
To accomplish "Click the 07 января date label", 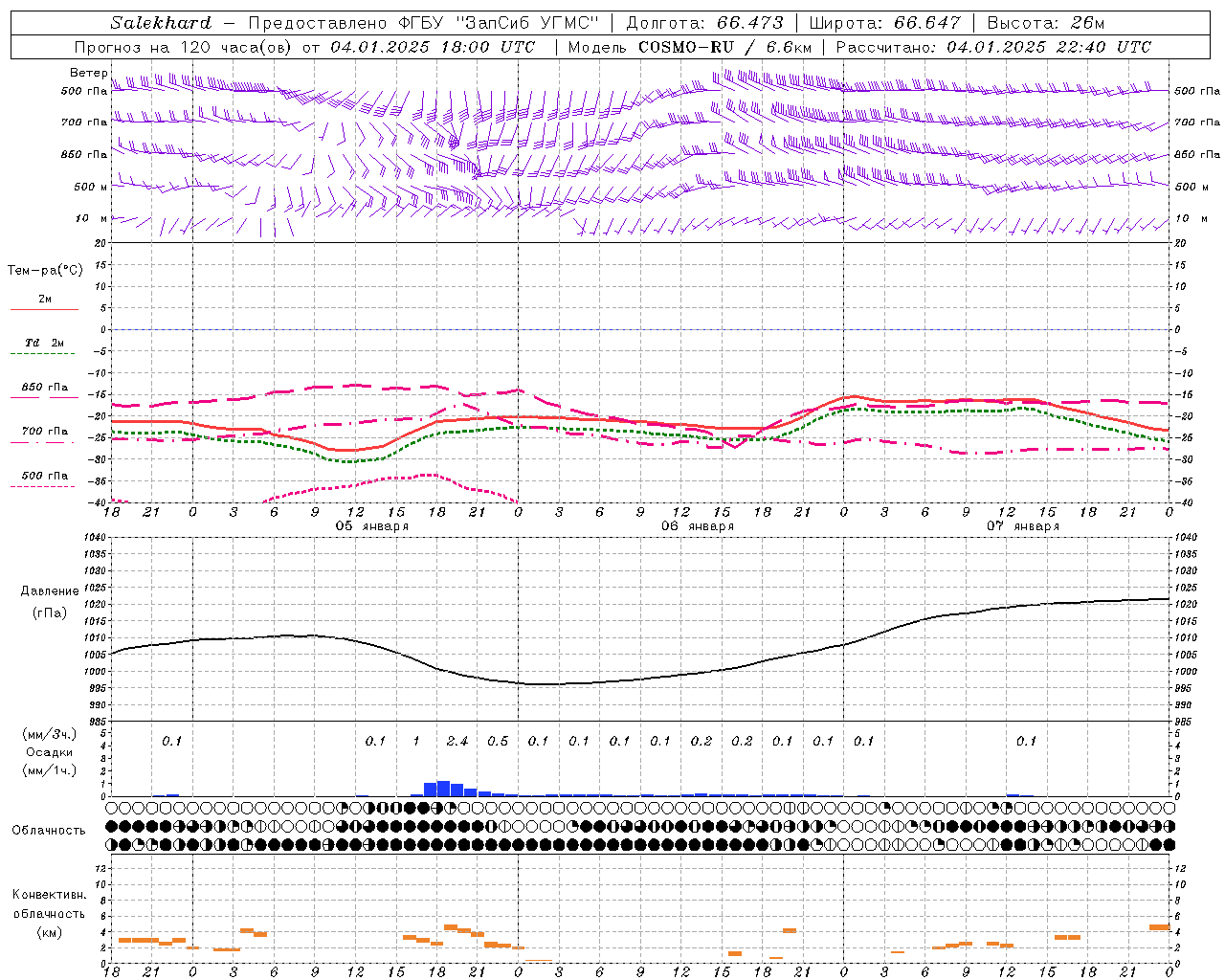I will pyautogui.click(x=1023, y=526).
